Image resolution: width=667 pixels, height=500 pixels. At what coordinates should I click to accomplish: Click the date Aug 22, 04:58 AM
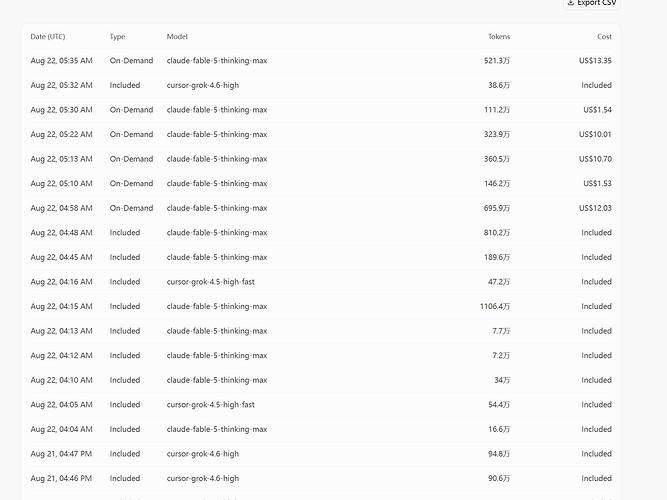[x=61, y=208]
